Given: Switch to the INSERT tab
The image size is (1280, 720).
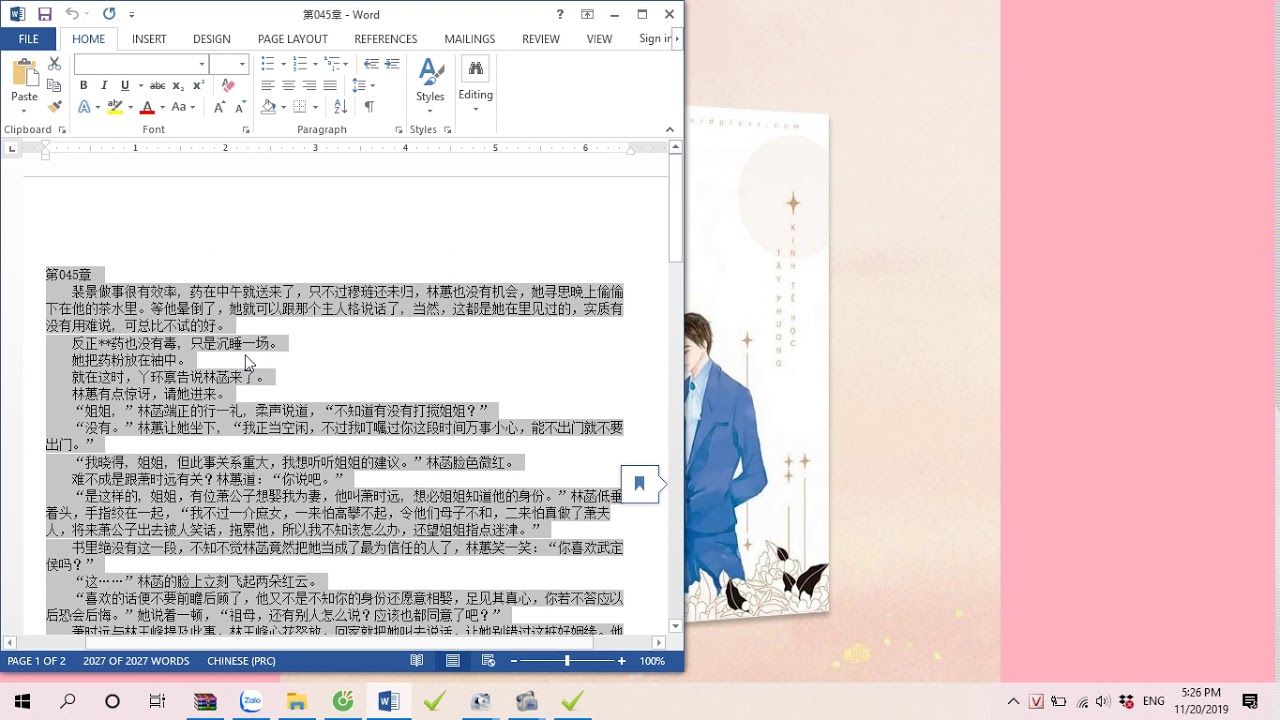Looking at the screenshot, I should (x=149, y=39).
